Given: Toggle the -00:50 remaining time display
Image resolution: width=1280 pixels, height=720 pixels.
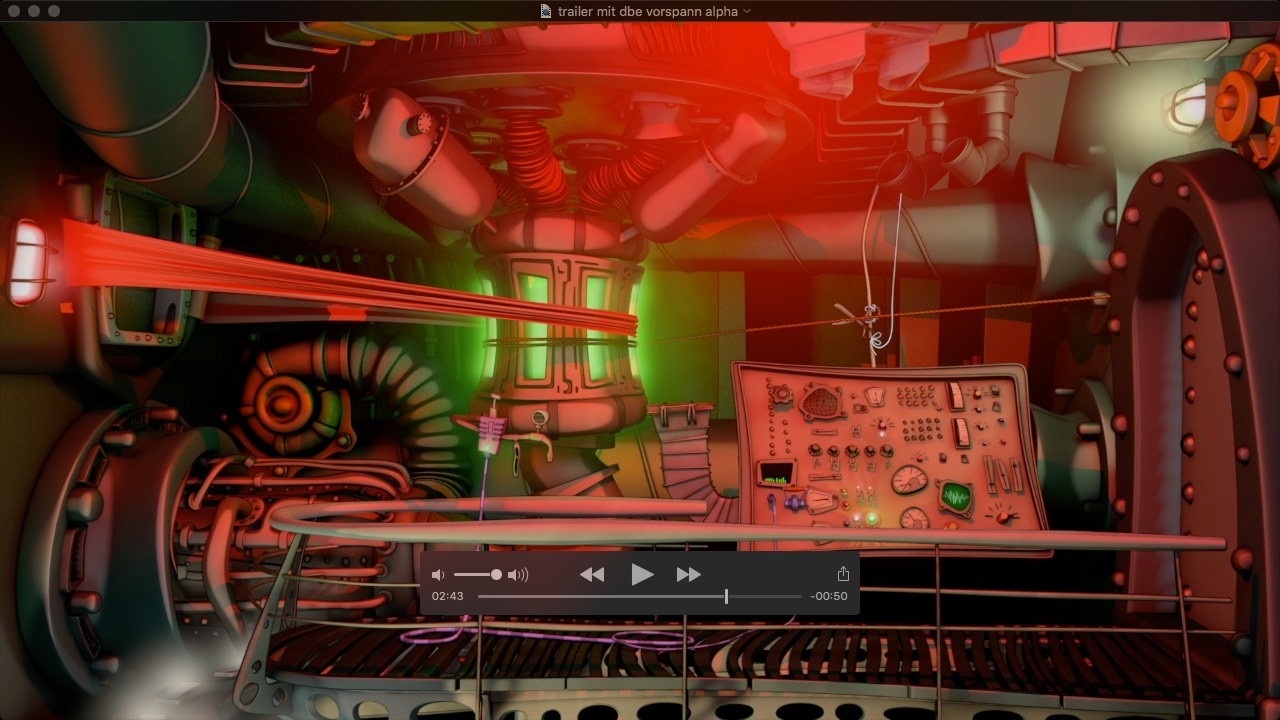Looking at the screenshot, I should [x=829, y=596].
